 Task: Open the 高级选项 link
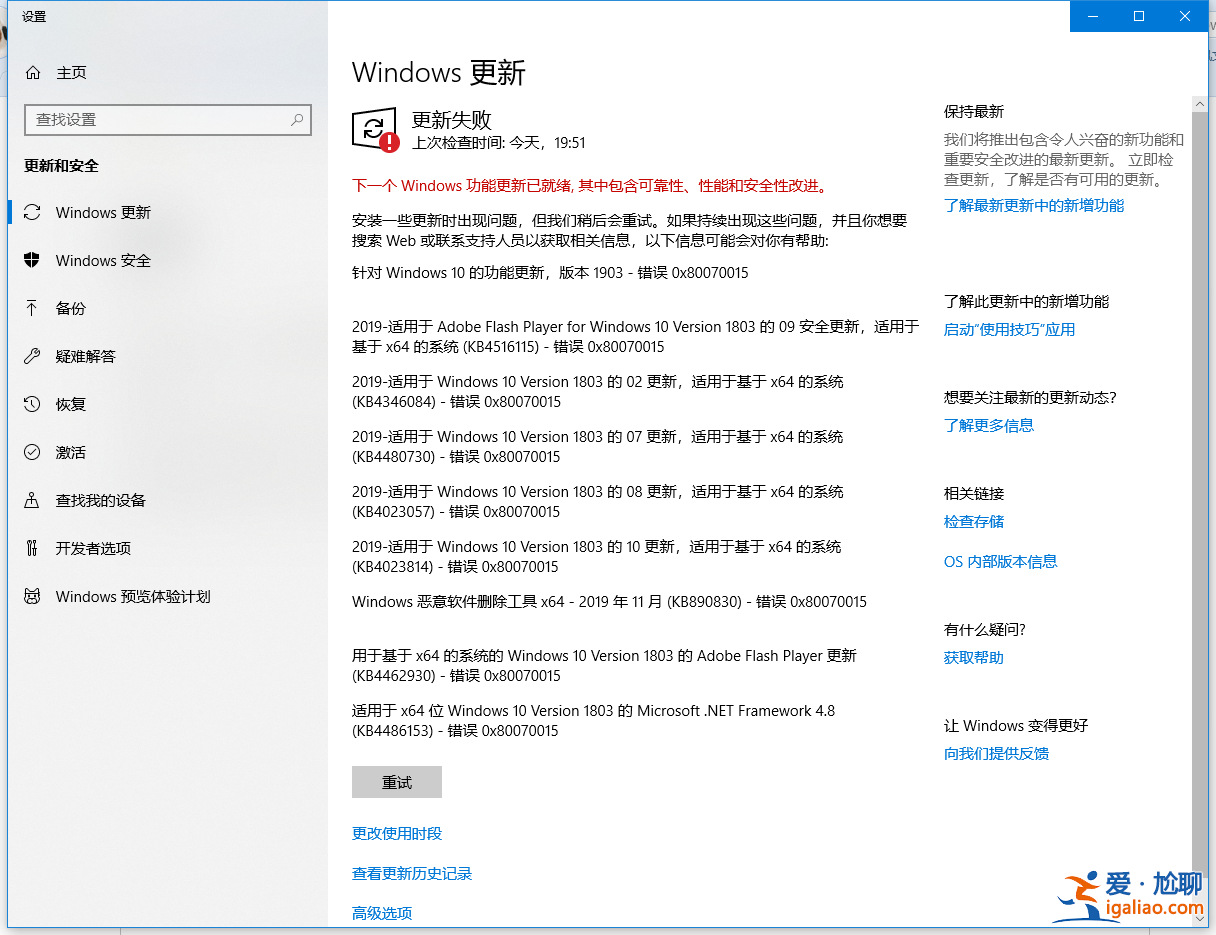[x=382, y=914]
